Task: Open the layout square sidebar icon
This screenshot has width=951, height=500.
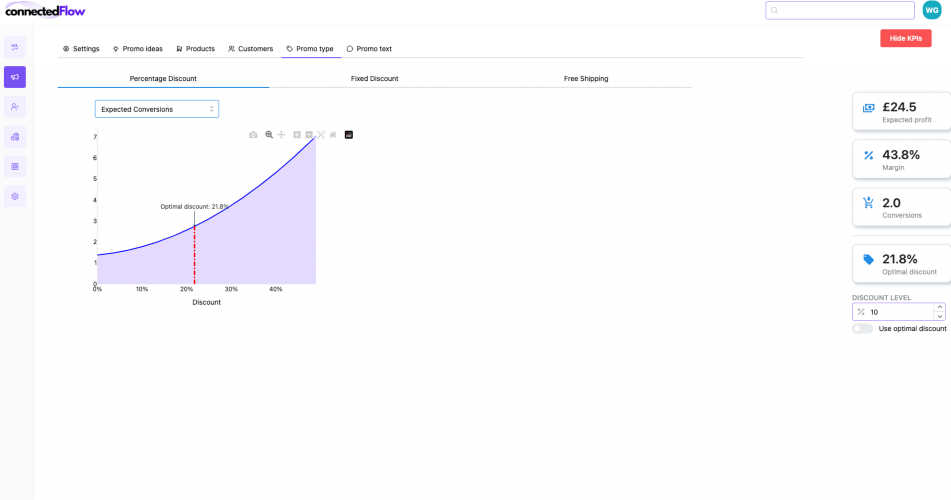Action: tap(15, 166)
